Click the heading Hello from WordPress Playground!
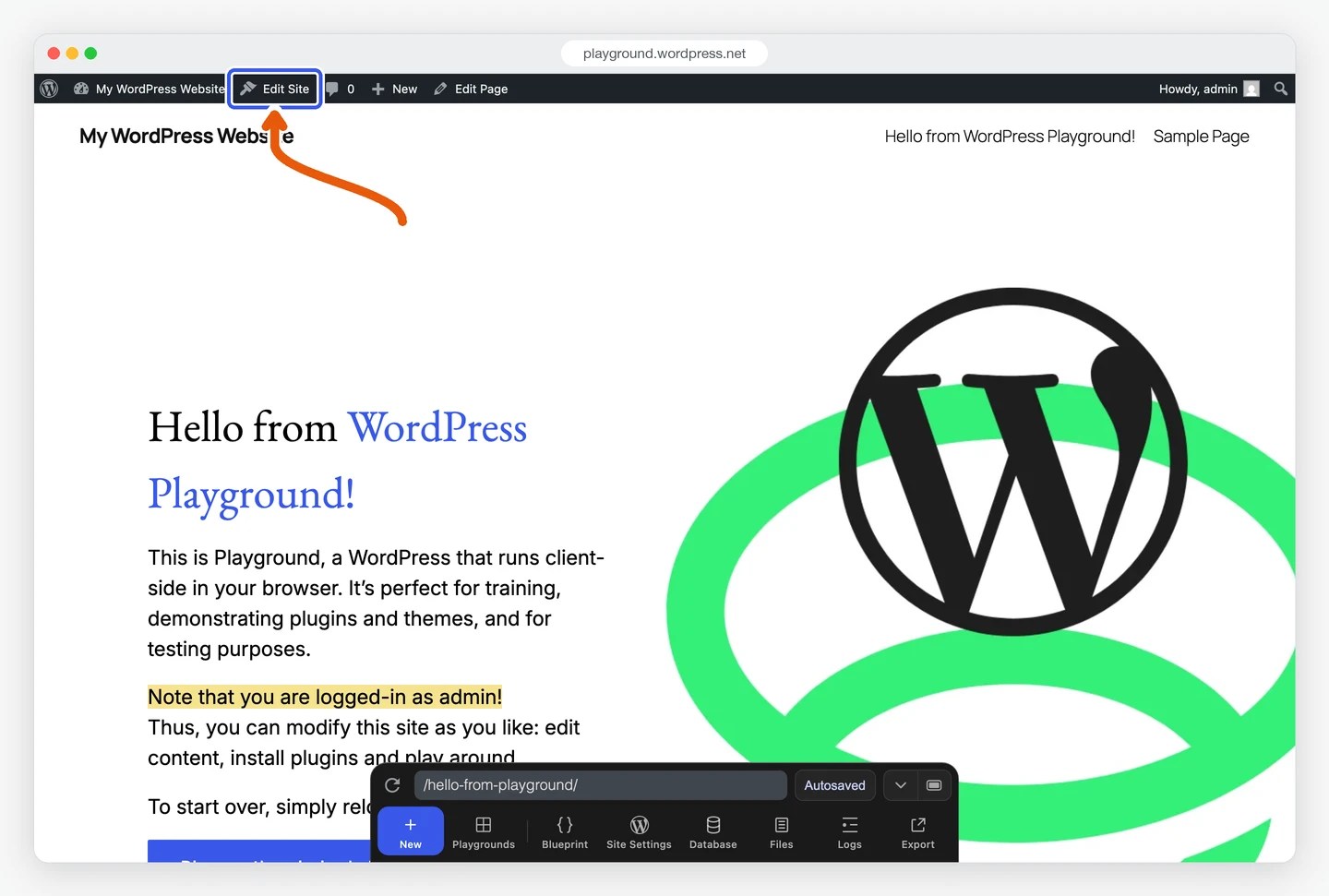The width and height of the screenshot is (1329, 896). point(338,460)
